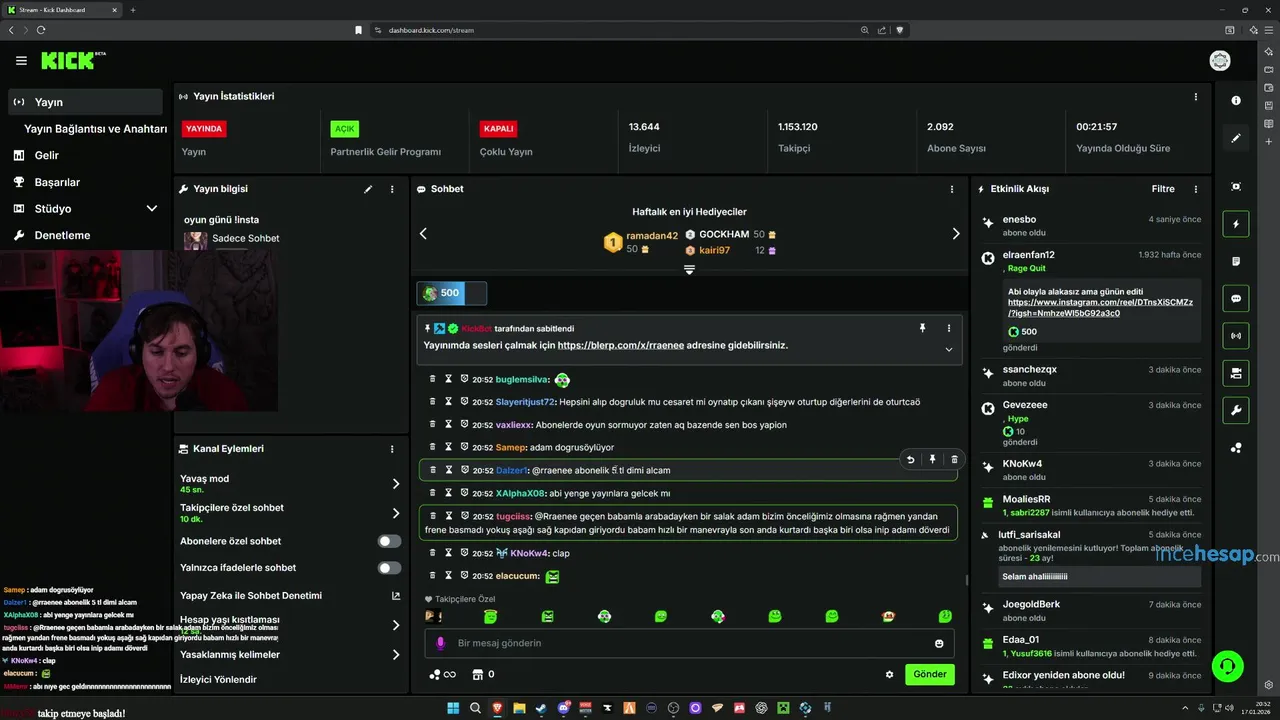Open the green support headset button
This screenshot has width=1280, height=720.
(x=1227, y=665)
